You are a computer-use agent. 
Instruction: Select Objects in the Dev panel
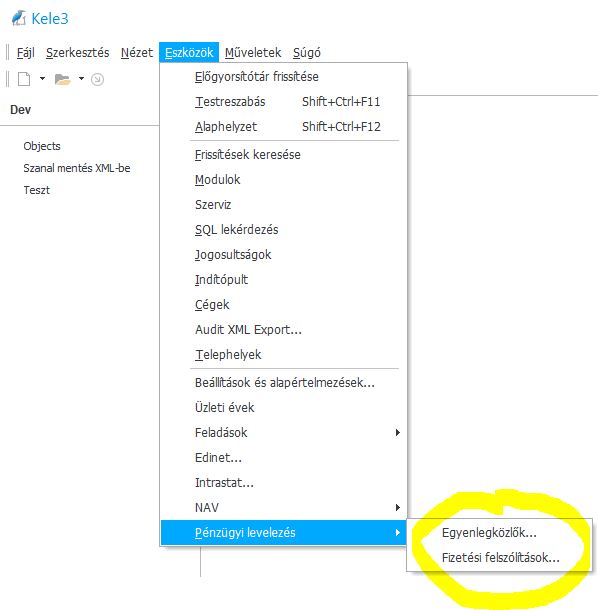coord(42,146)
